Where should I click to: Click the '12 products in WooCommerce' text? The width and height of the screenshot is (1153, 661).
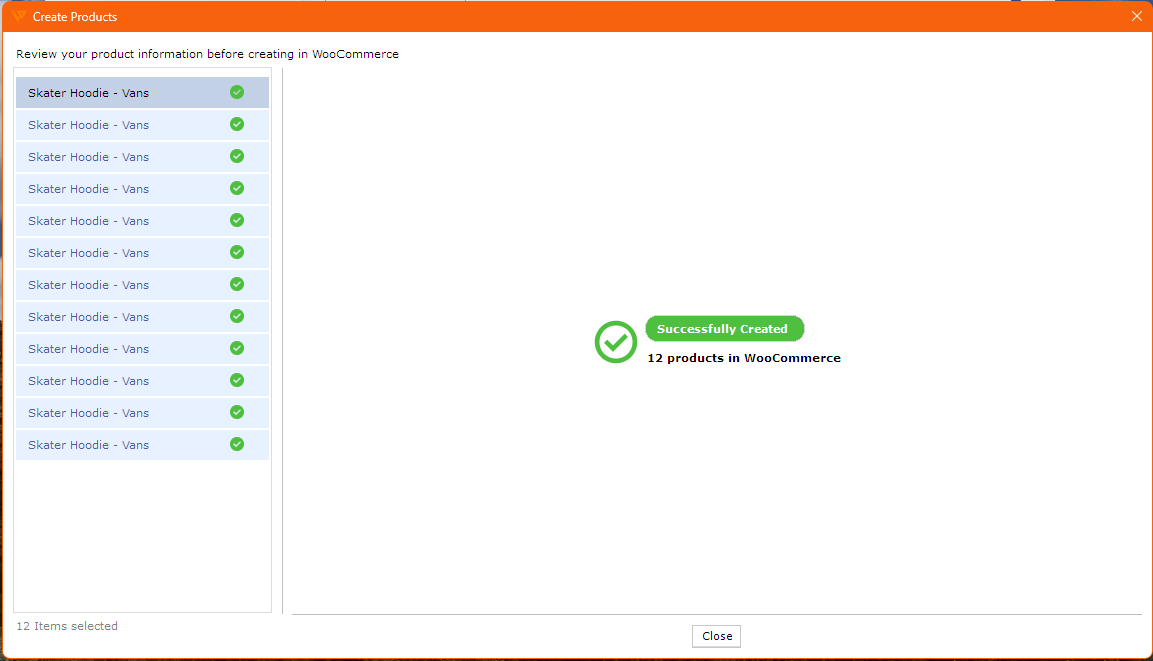pyautogui.click(x=743, y=358)
